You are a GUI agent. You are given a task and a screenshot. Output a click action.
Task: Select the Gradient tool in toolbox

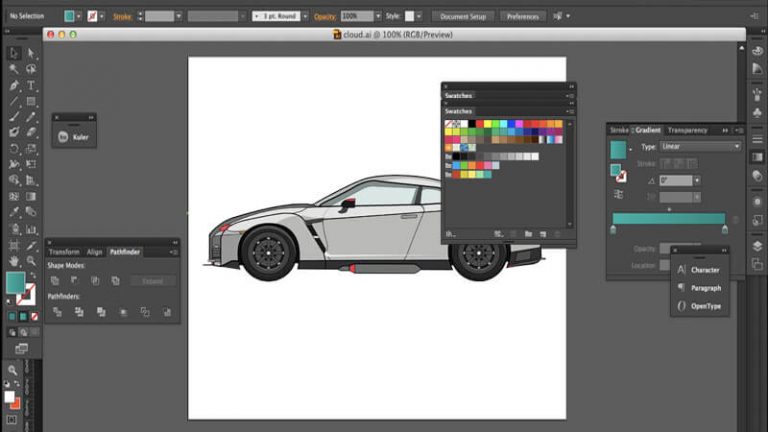tap(31, 196)
